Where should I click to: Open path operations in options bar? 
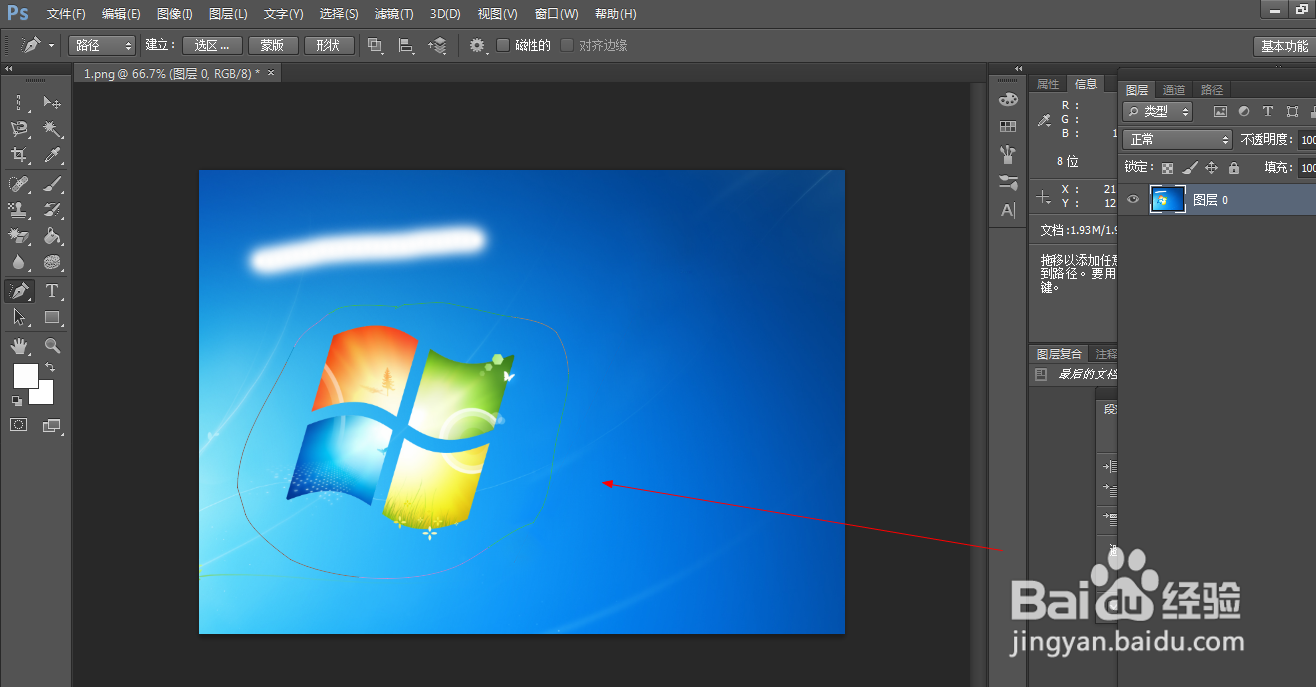coord(375,45)
